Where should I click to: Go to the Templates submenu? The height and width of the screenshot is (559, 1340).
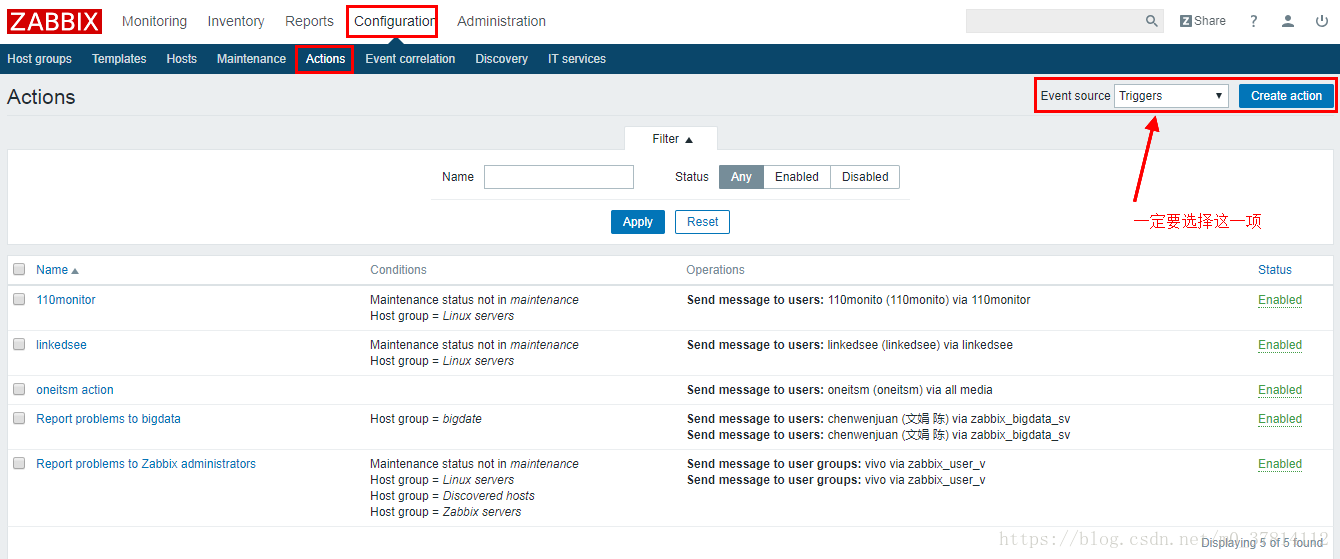click(119, 59)
